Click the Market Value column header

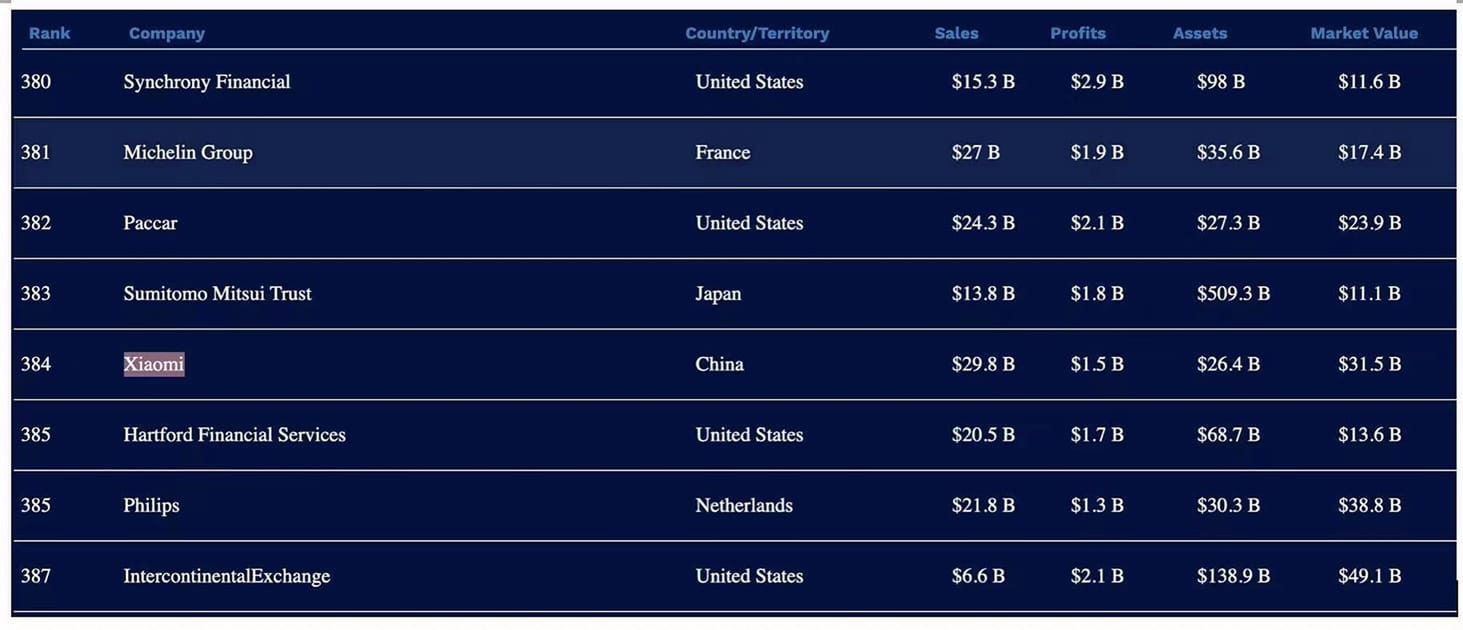[x=1363, y=33]
